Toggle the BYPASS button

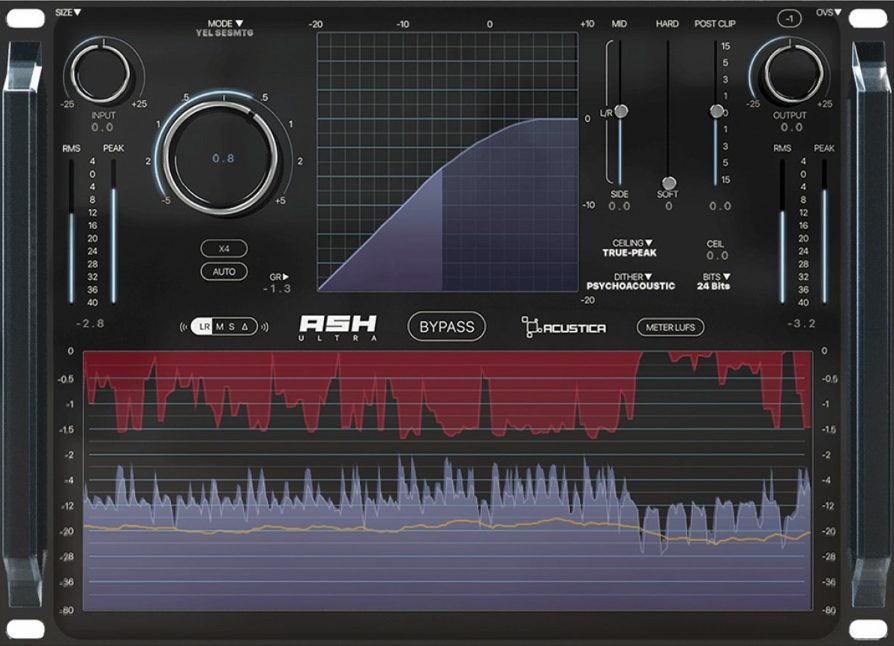click(447, 327)
